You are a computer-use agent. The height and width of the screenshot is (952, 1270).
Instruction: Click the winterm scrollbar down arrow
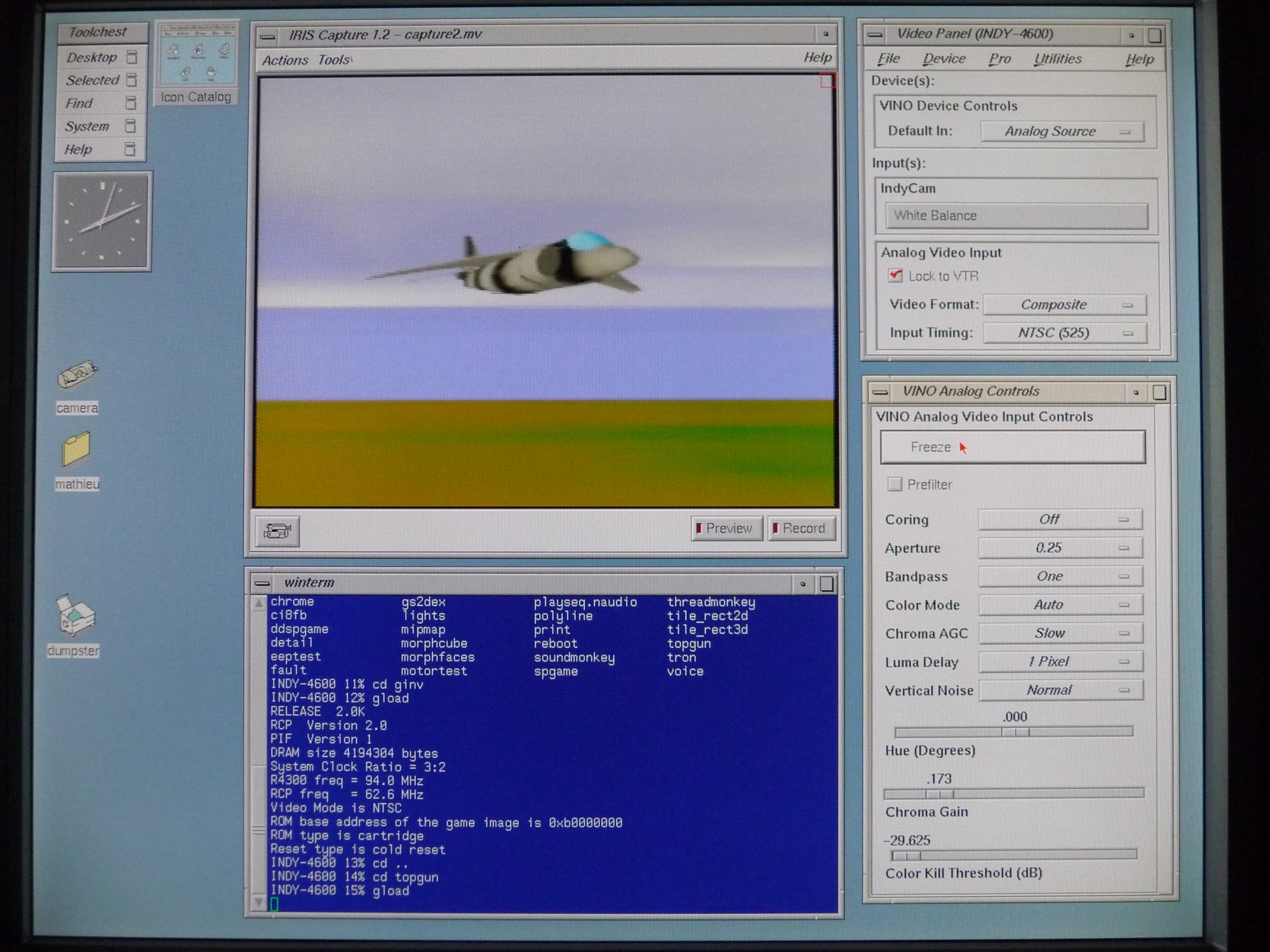(258, 901)
